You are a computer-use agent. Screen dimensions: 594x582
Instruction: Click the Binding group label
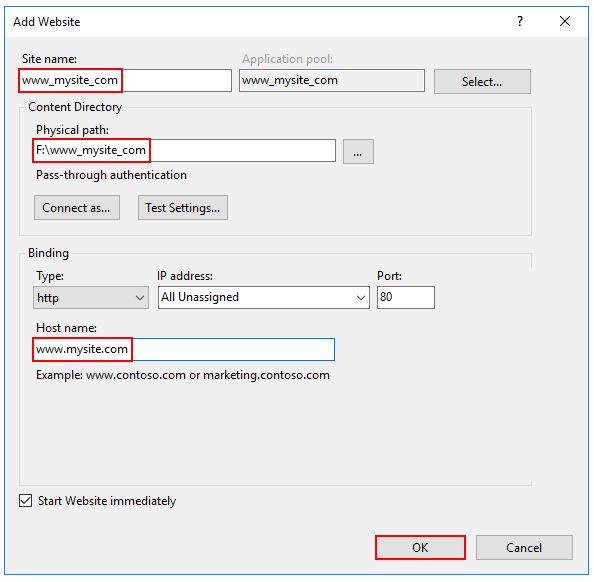click(x=48, y=253)
